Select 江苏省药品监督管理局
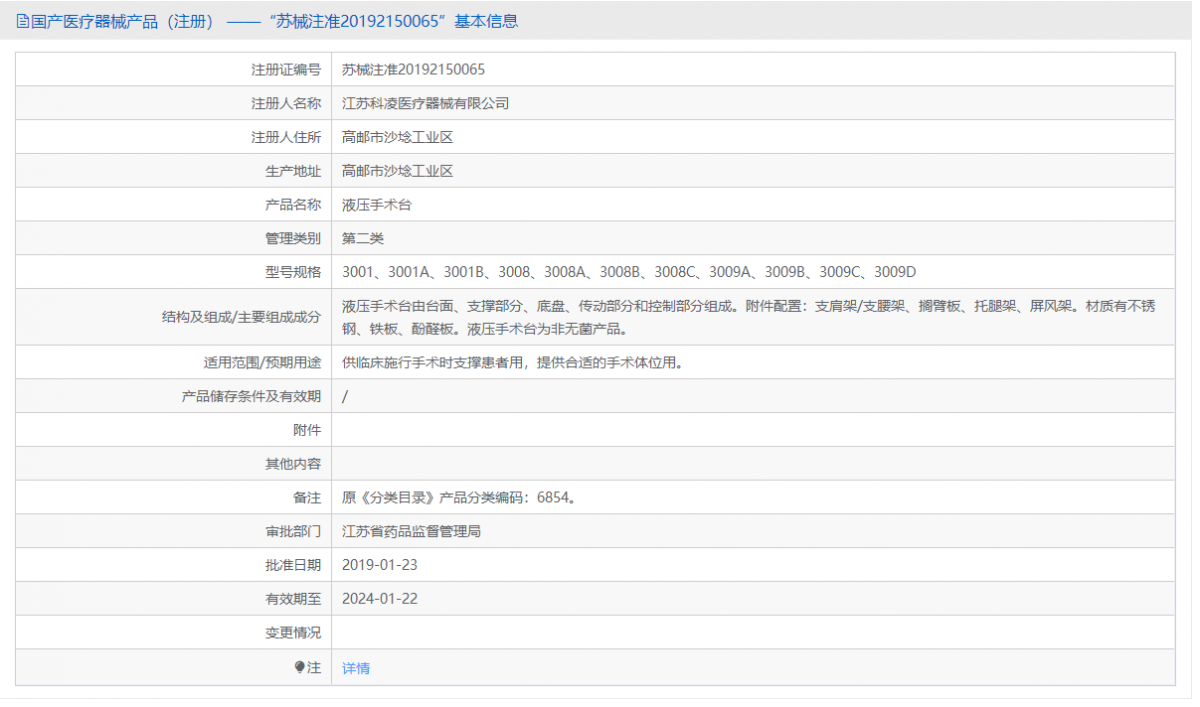The image size is (1200, 707). point(411,531)
